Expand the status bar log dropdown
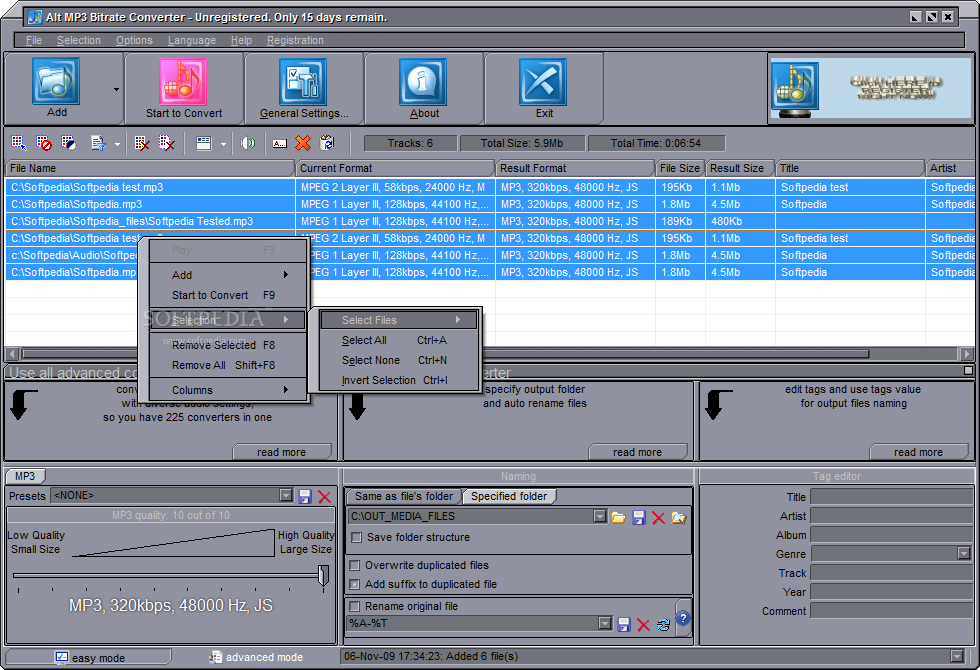This screenshot has width=980, height=670. click(x=957, y=656)
